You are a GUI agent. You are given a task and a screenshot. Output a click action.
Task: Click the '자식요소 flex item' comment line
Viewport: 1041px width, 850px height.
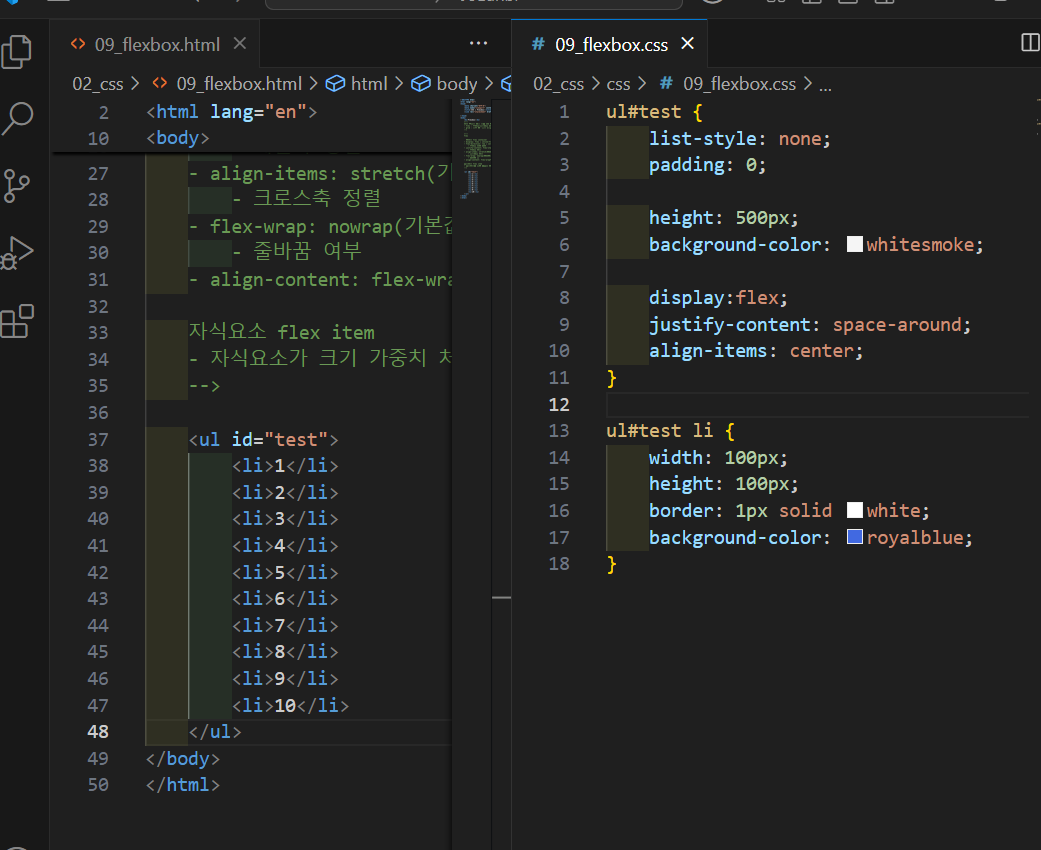pos(281,332)
